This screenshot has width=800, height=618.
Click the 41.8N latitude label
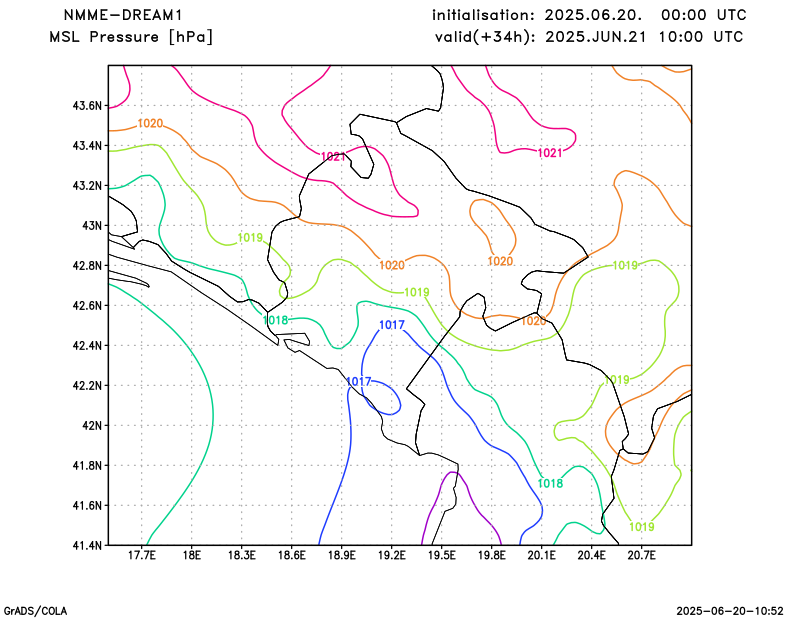click(x=87, y=465)
